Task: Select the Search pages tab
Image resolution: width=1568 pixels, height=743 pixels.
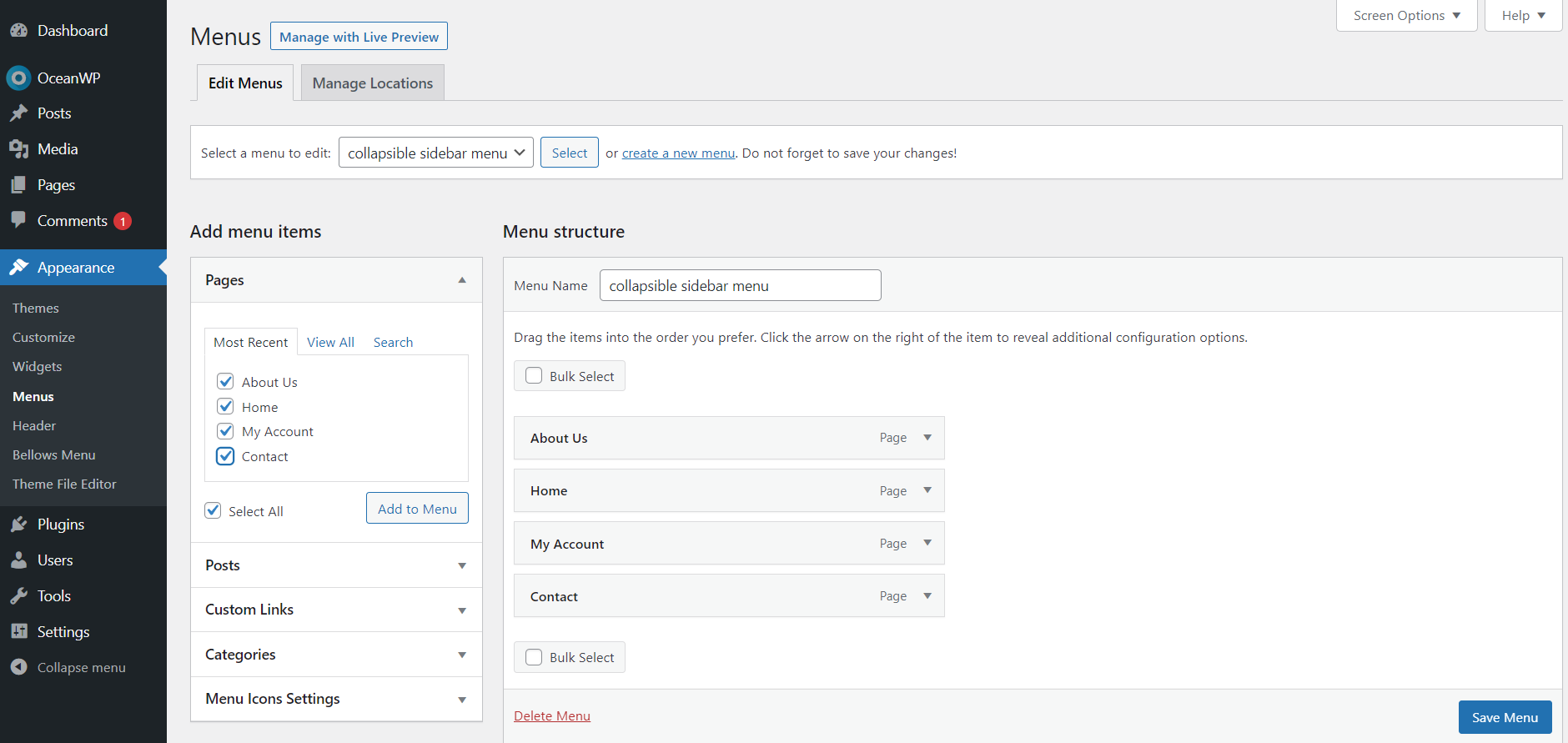Action: point(393,342)
